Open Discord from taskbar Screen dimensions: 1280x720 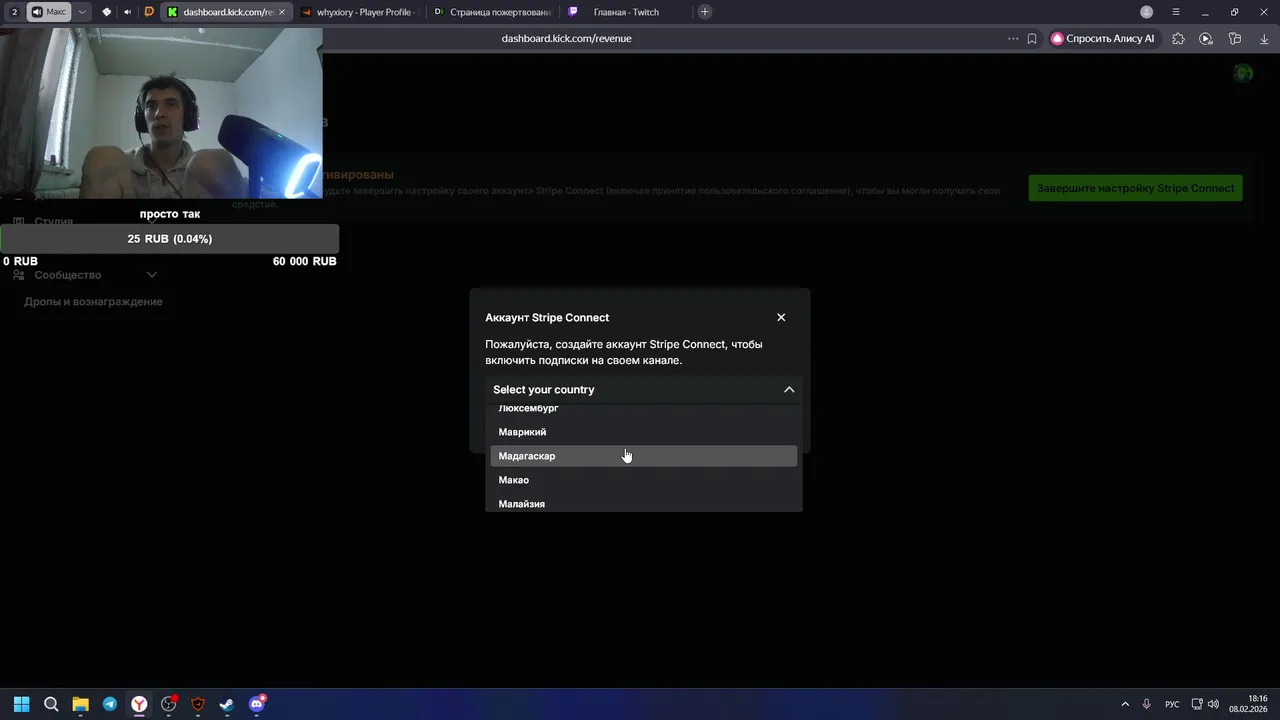pos(256,704)
